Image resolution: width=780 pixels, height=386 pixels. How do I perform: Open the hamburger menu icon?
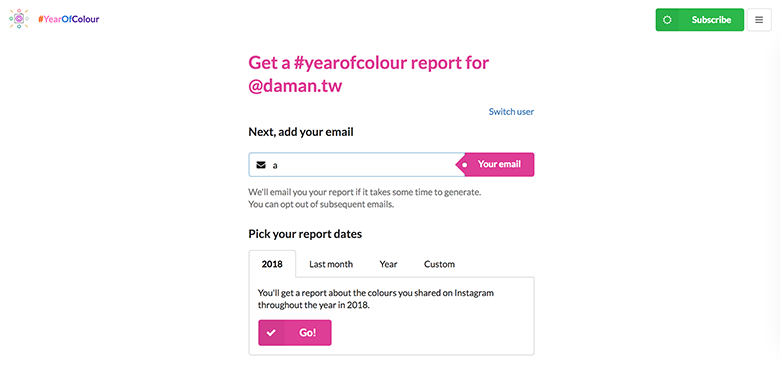[x=759, y=20]
